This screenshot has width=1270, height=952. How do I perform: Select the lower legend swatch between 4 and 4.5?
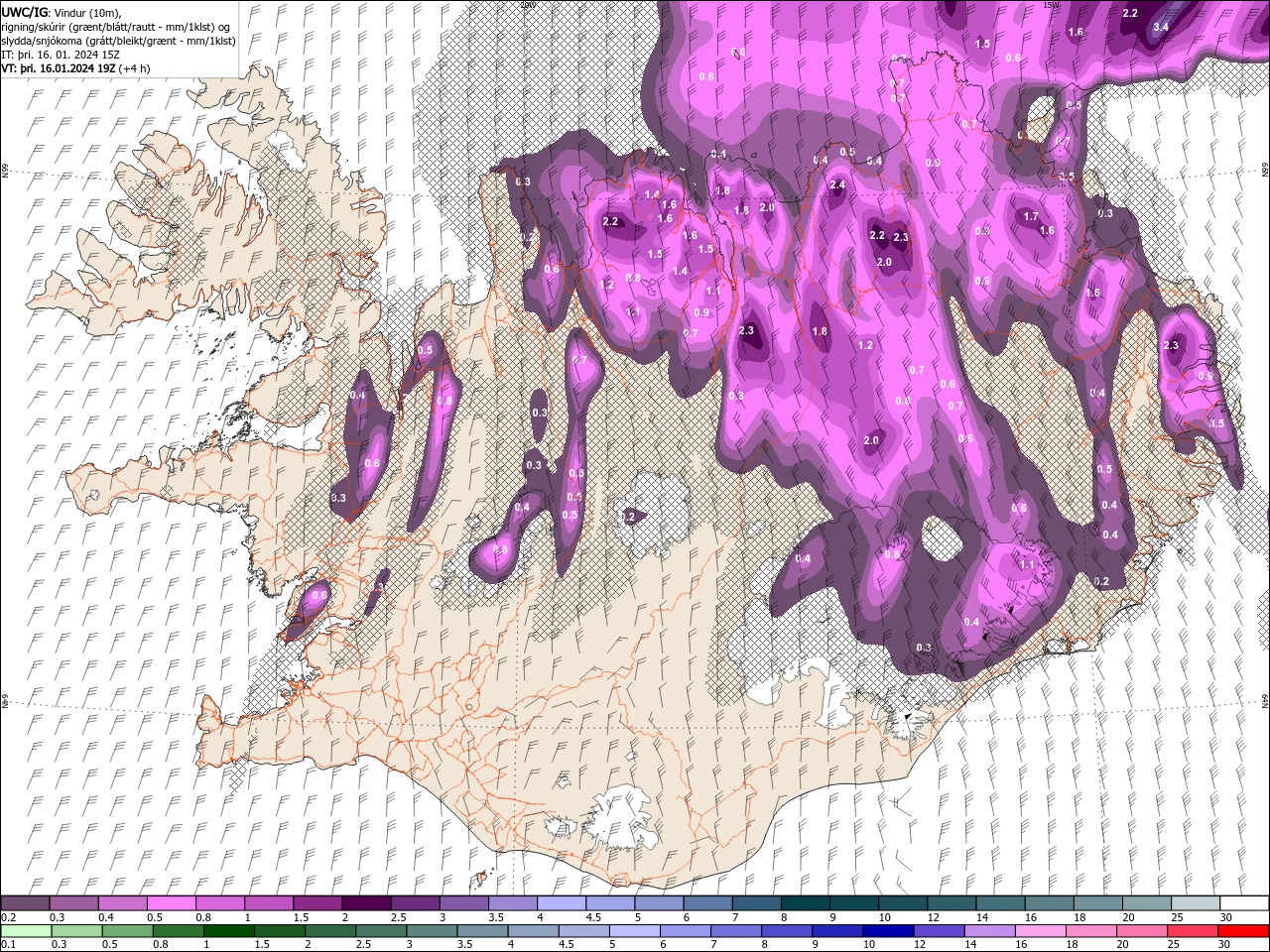(x=533, y=930)
